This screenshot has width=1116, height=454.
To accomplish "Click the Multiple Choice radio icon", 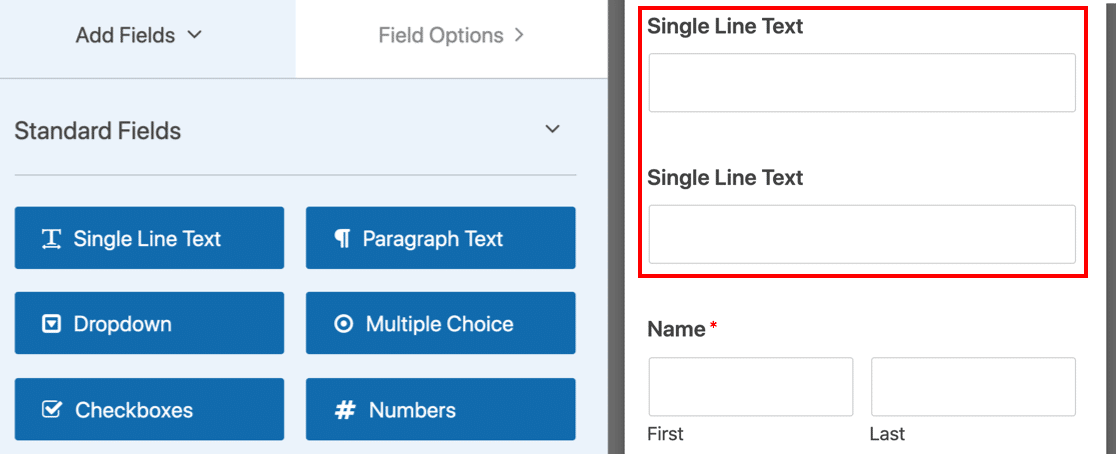I will tap(343, 324).
